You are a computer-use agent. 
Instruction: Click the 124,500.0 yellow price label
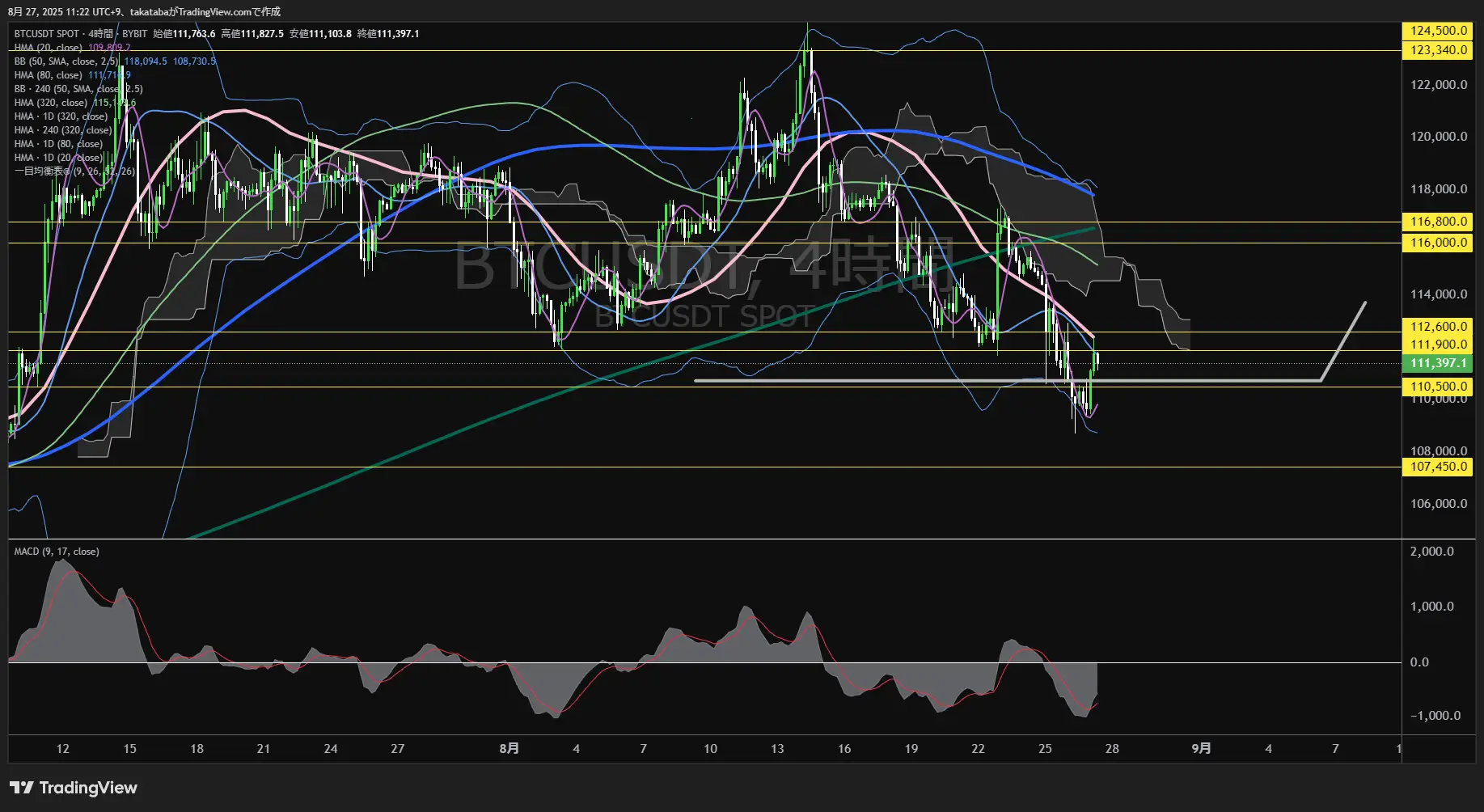[x=1437, y=31]
